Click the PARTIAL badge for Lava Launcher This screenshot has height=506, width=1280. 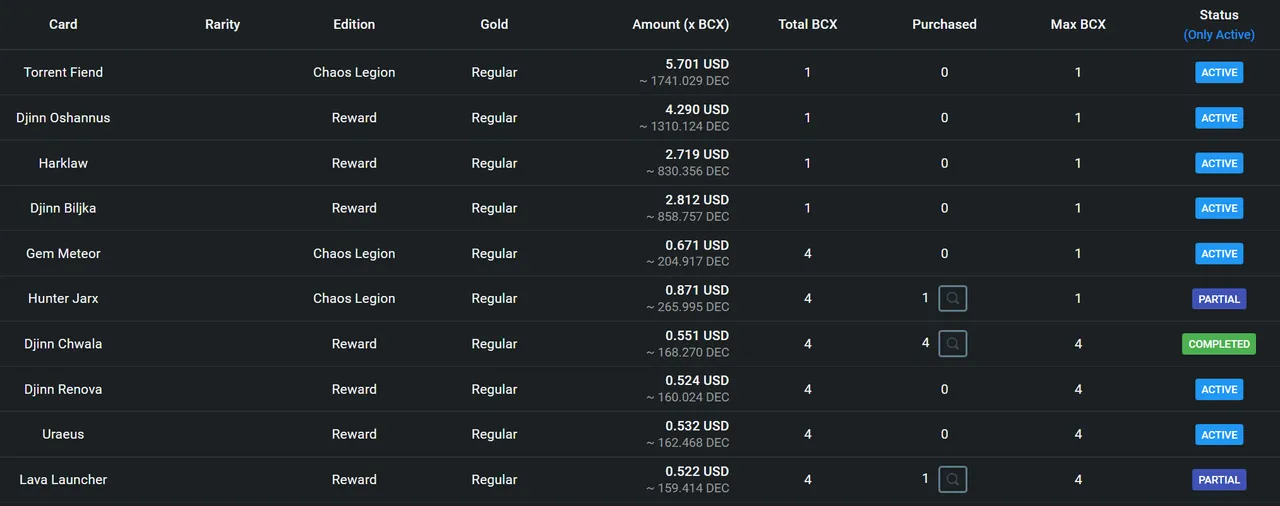1219,480
